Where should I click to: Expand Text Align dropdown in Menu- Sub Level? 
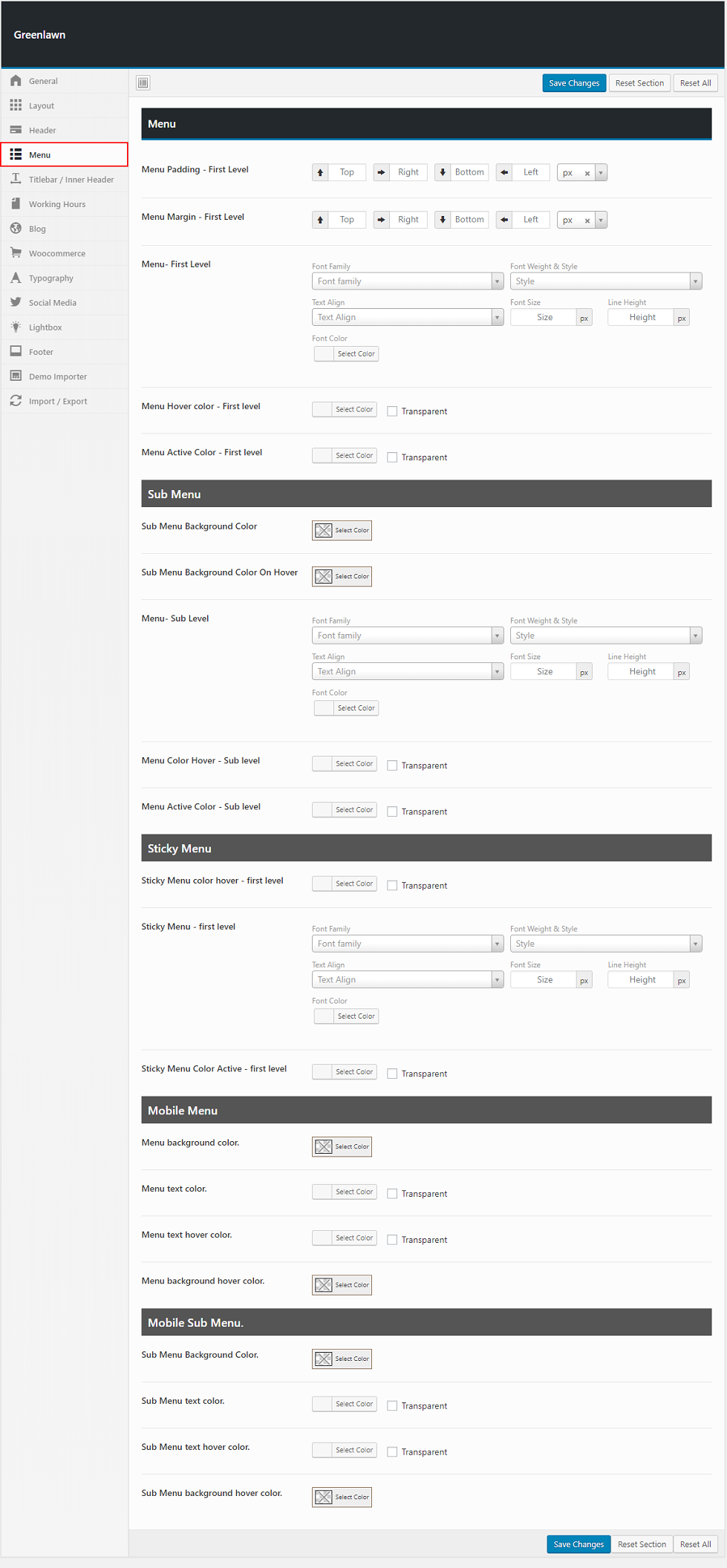(407, 672)
